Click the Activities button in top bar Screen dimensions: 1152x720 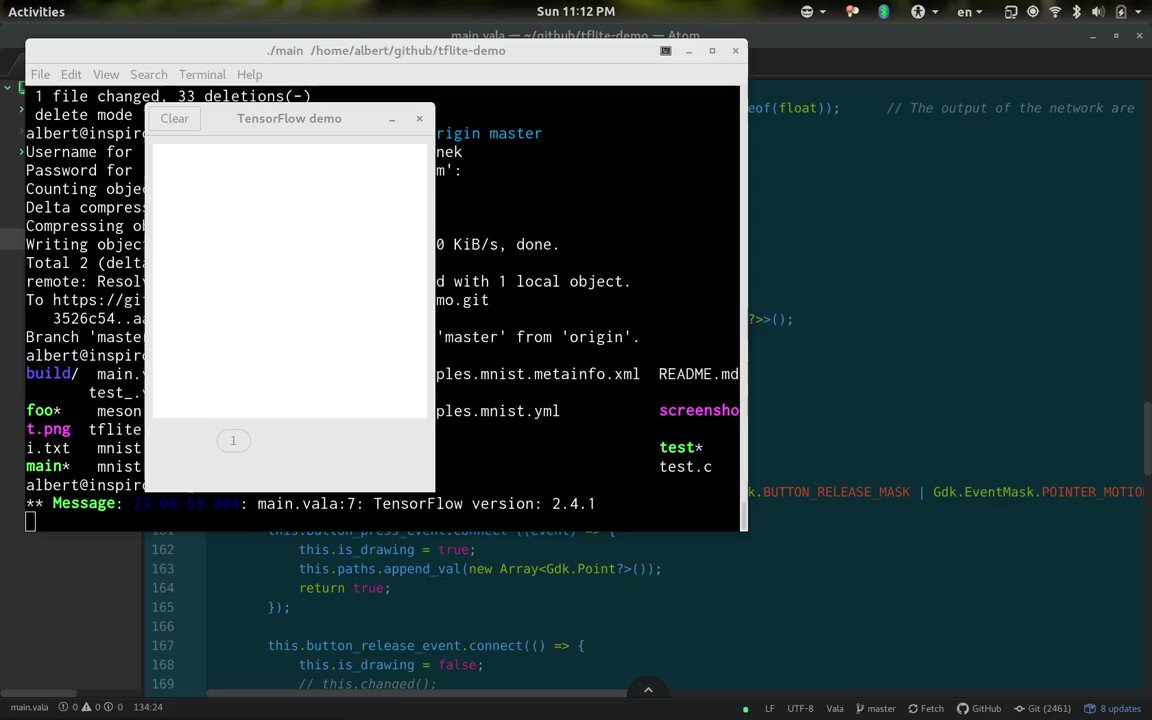click(x=36, y=12)
